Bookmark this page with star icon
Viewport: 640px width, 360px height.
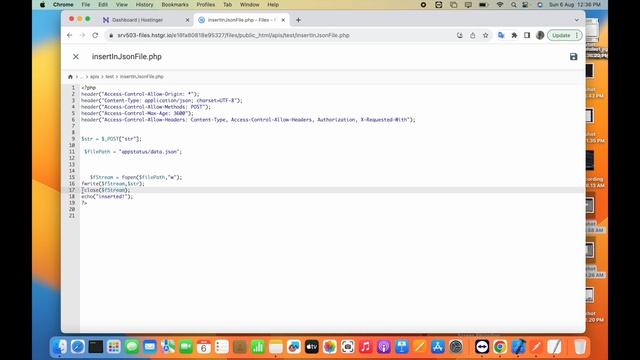point(485,36)
